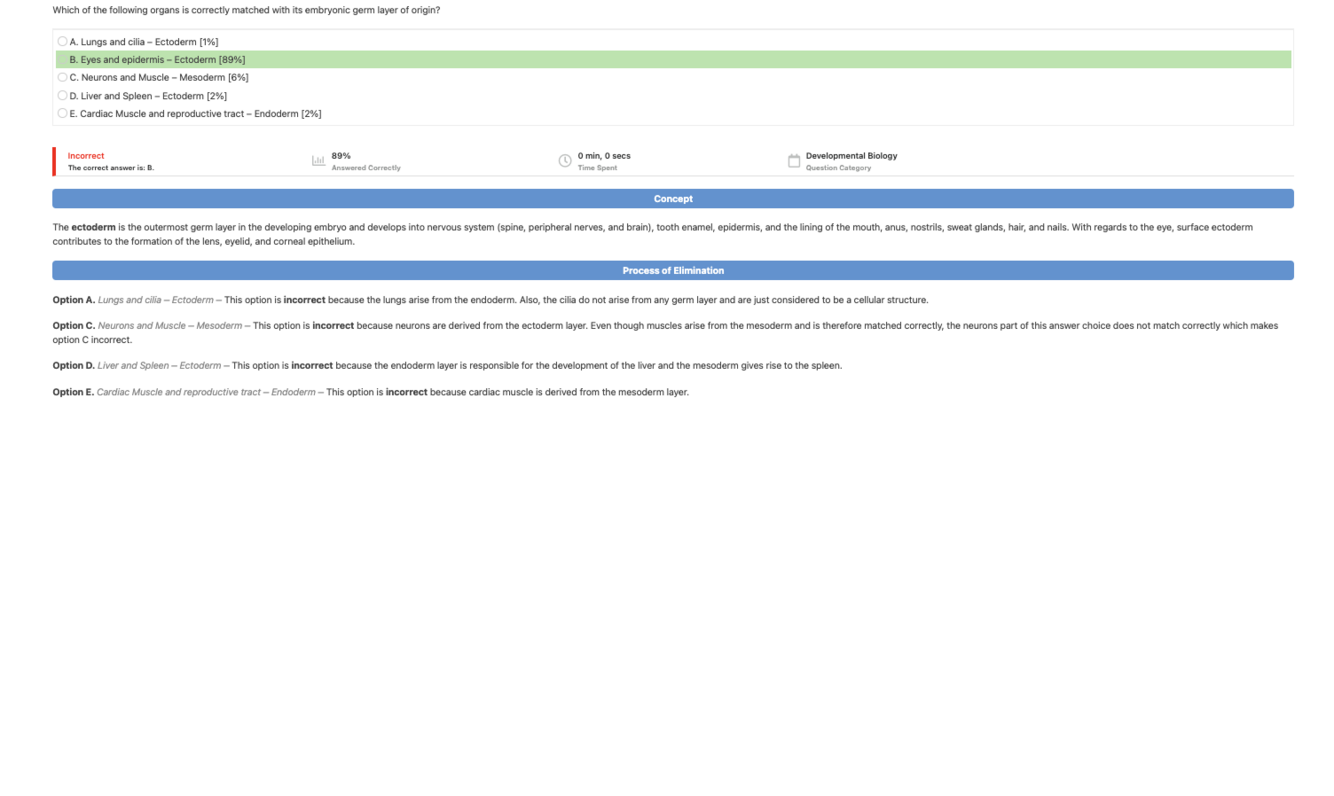The width and height of the screenshot is (1334, 796).
Task: Select radio for option C Neurons and Muscle
Action: (x=62, y=77)
